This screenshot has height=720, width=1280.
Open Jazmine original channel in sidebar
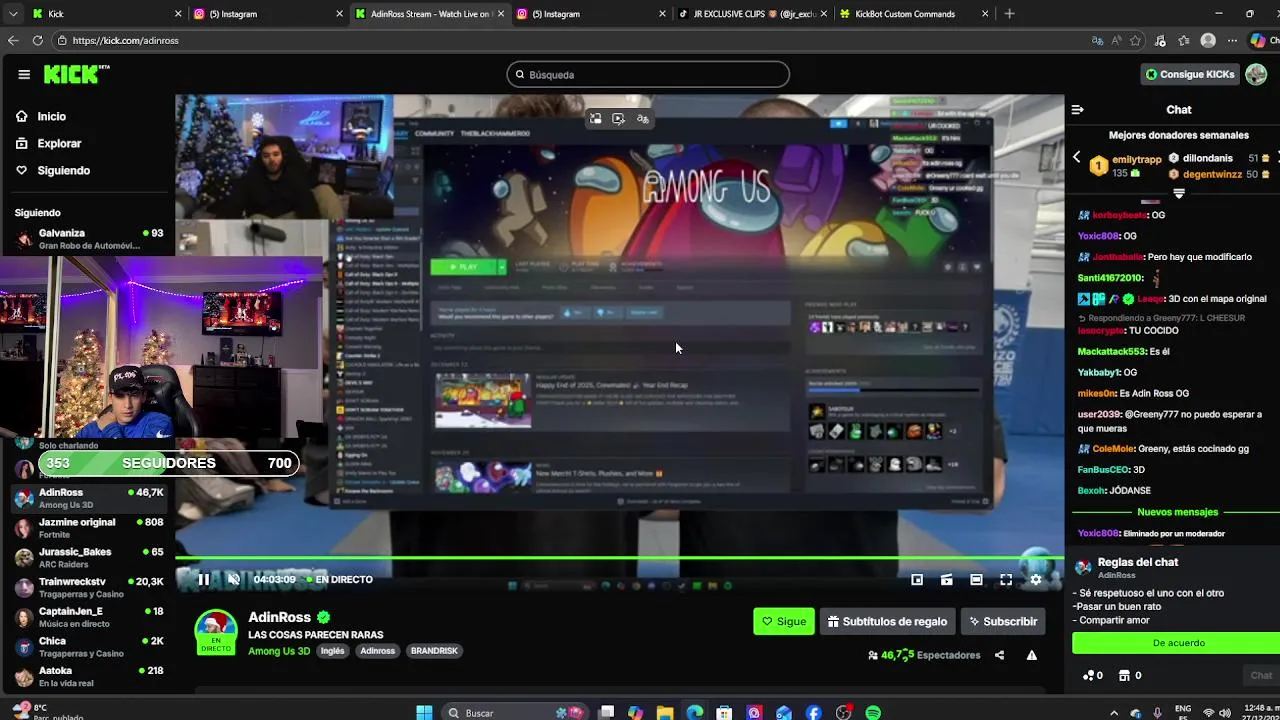pyautogui.click(x=88, y=527)
